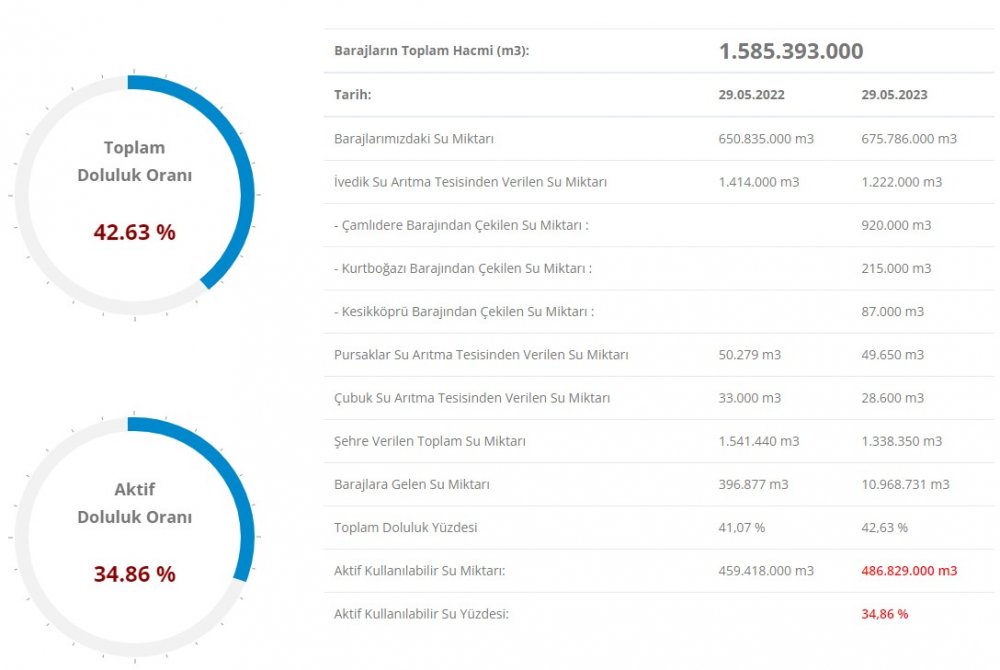The image size is (1000, 670).
Task: Click the Barajlarımızdaki Su Miktarı label
Action: pos(413,138)
